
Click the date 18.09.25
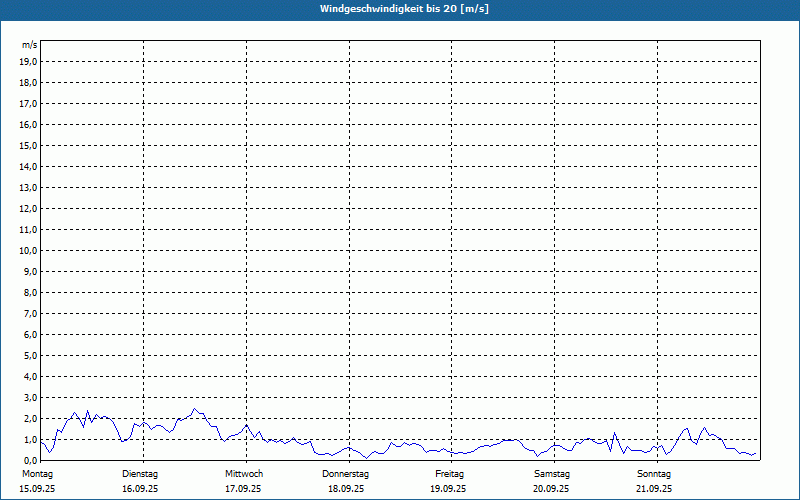[346, 489]
